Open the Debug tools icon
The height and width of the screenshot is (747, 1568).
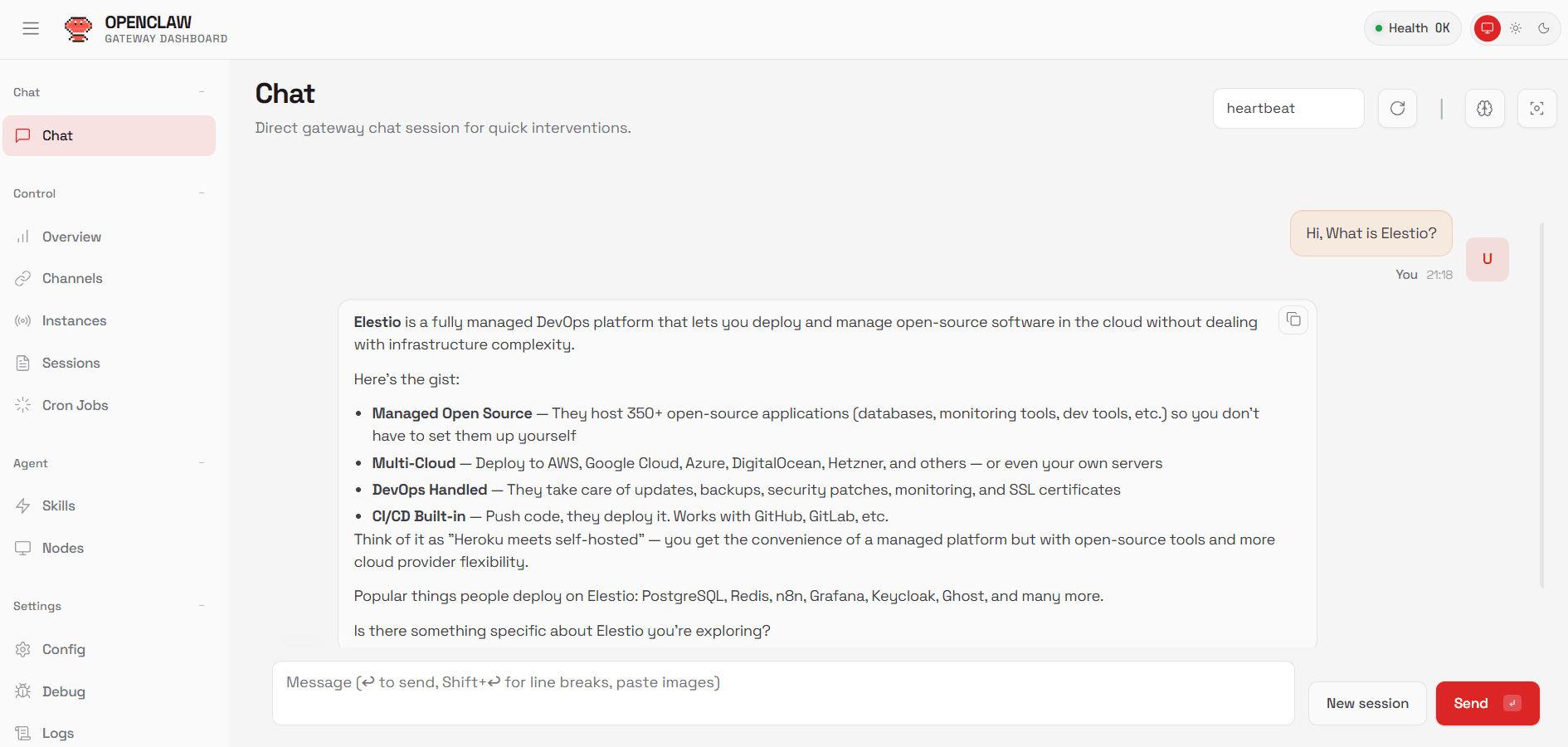click(x=23, y=691)
